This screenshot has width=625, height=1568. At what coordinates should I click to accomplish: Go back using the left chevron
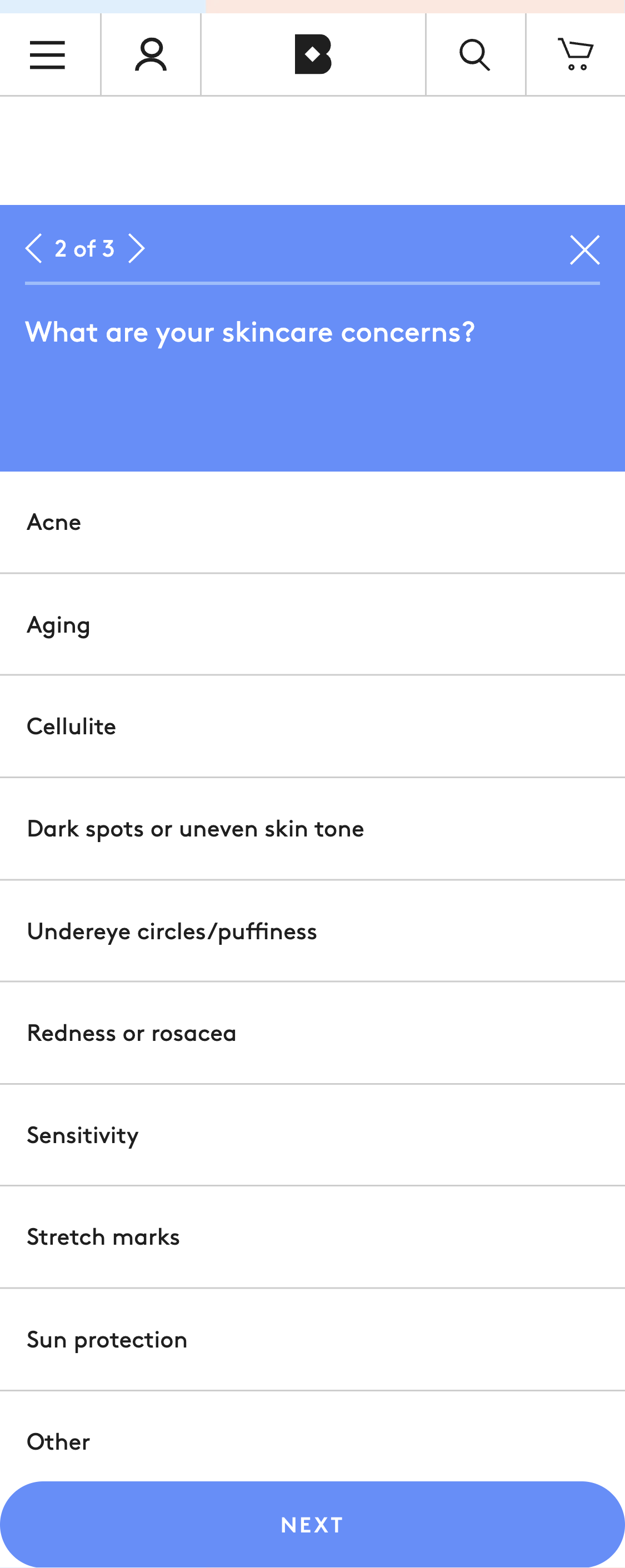tap(34, 248)
